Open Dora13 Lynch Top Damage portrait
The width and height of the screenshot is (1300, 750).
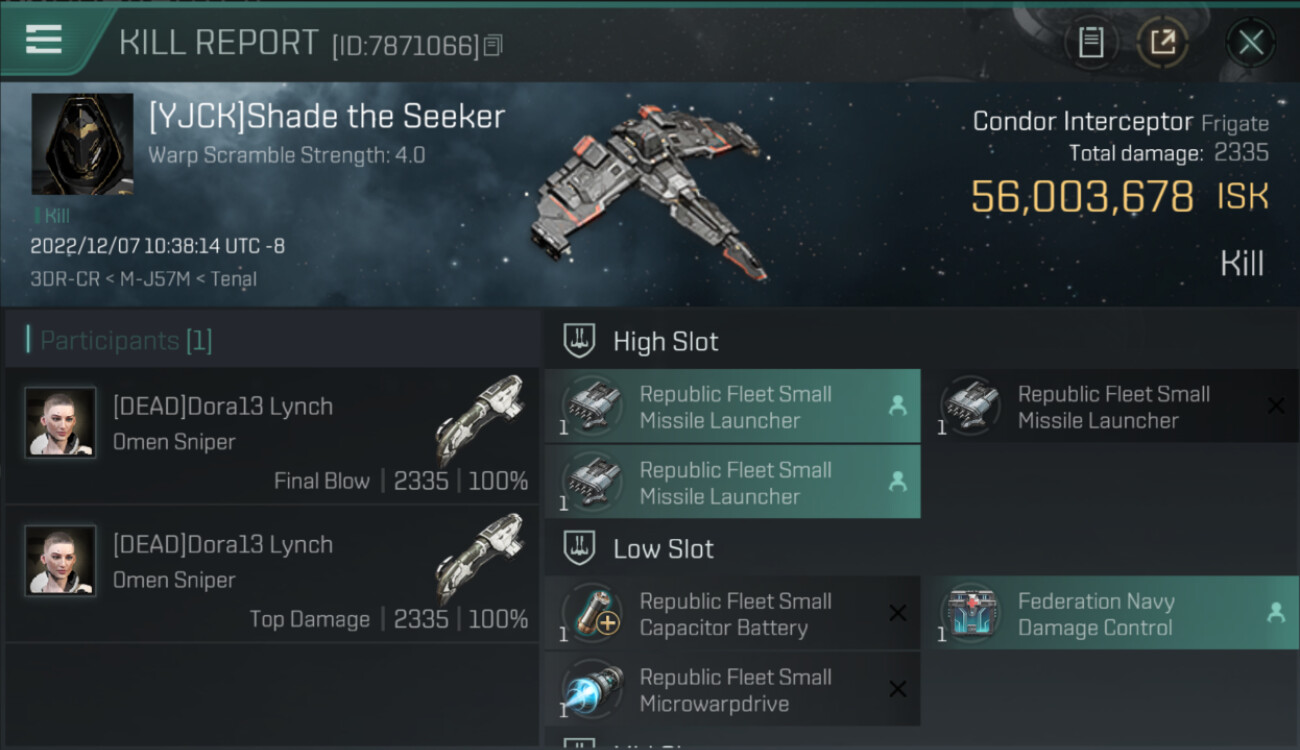click(x=60, y=561)
